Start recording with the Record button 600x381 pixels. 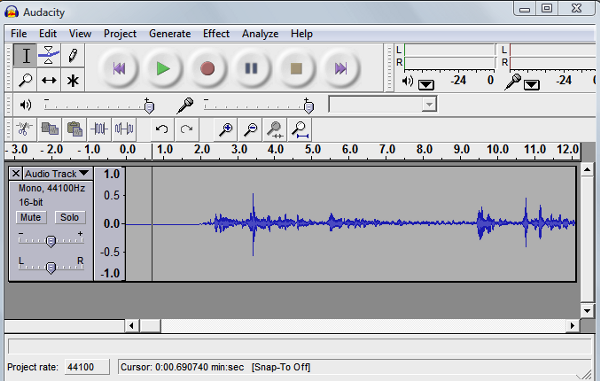tap(207, 68)
